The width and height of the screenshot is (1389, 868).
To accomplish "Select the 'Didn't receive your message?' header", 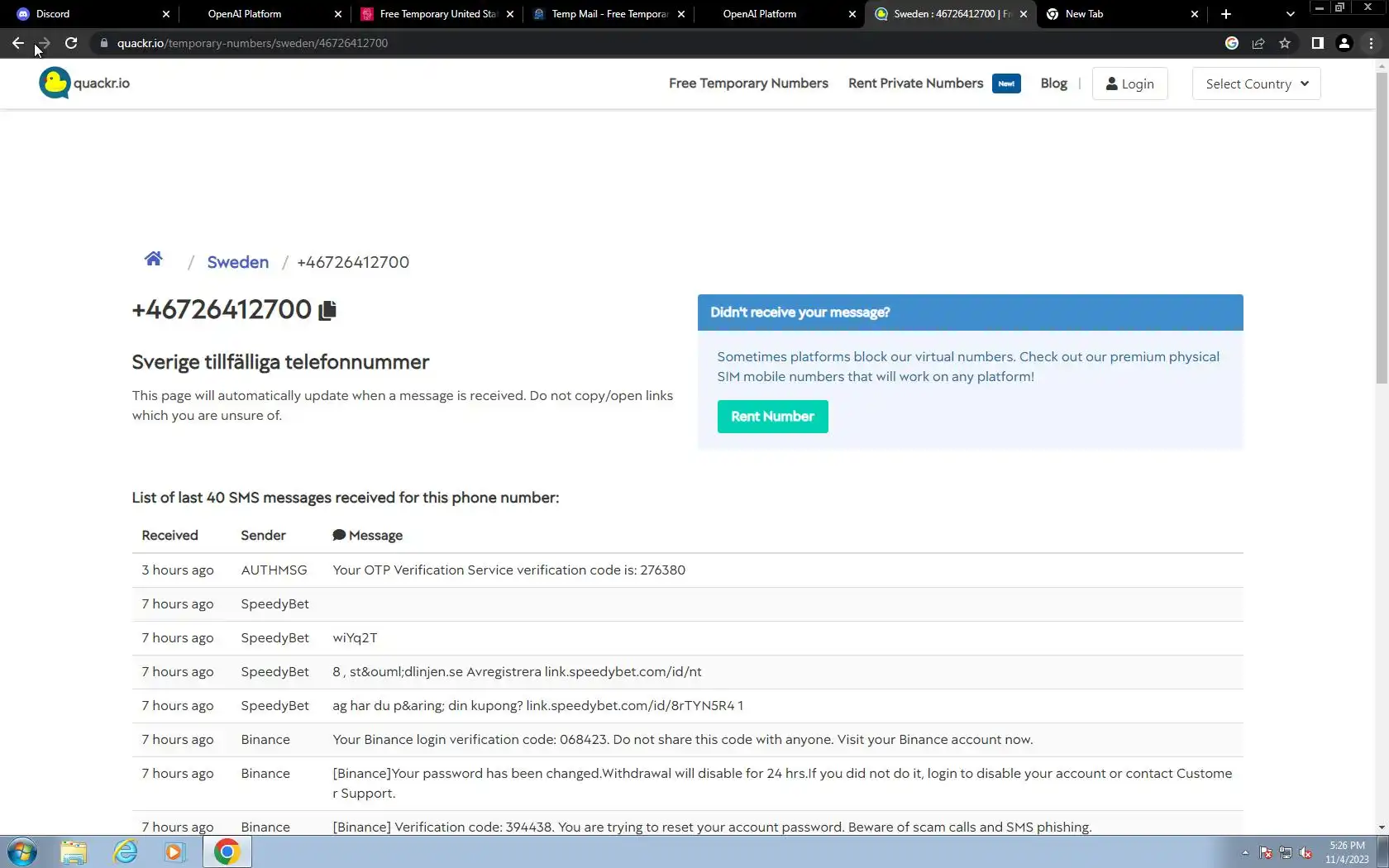I will coord(970,312).
